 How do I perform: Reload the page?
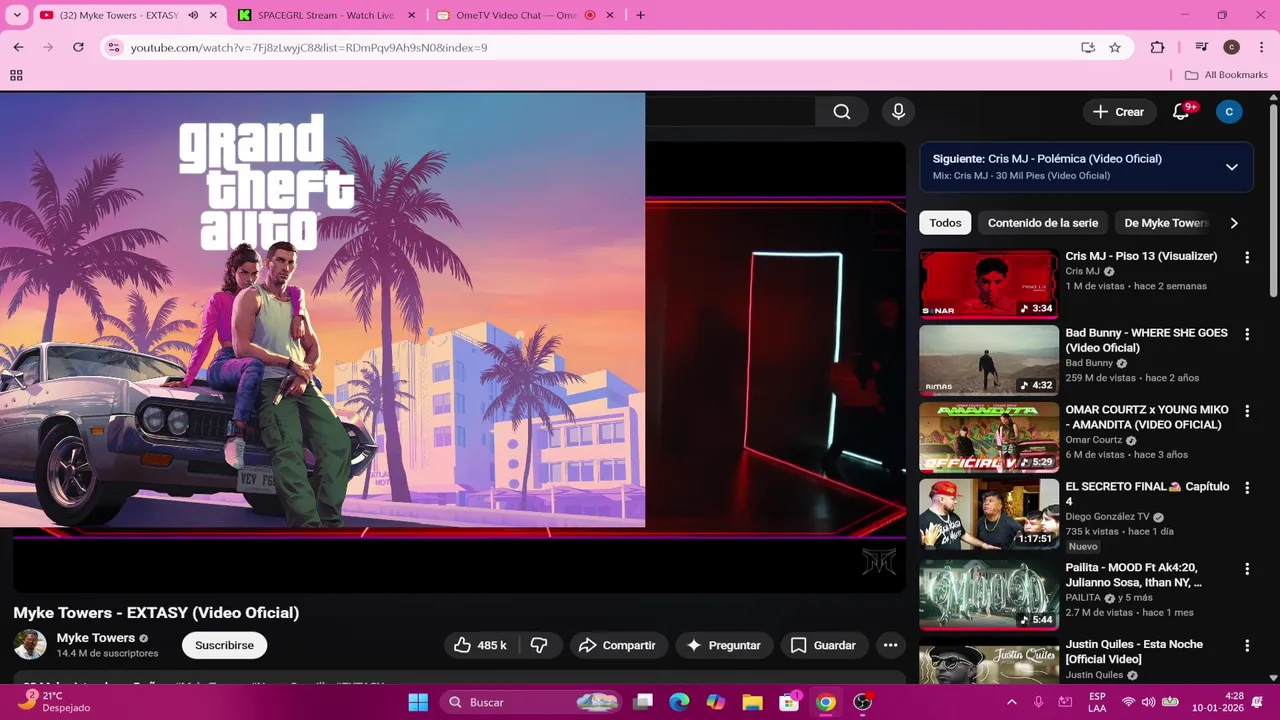click(x=78, y=47)
